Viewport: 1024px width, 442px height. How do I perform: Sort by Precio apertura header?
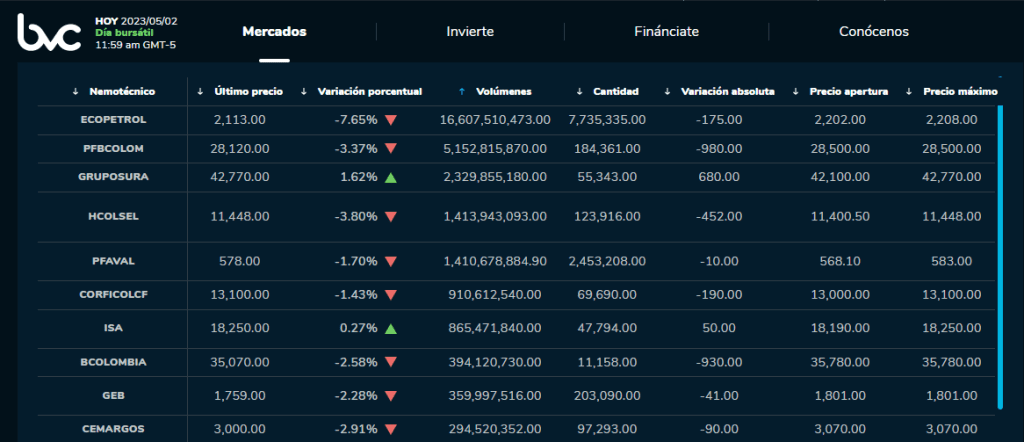click(x=848, y=92)
